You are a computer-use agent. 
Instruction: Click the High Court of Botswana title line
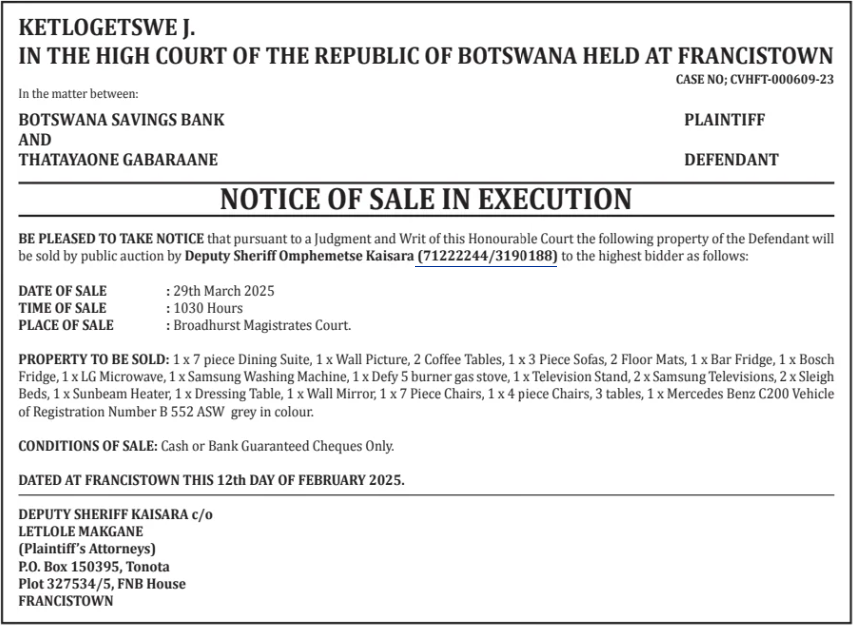pyautogui.click(x=426, y=56)
